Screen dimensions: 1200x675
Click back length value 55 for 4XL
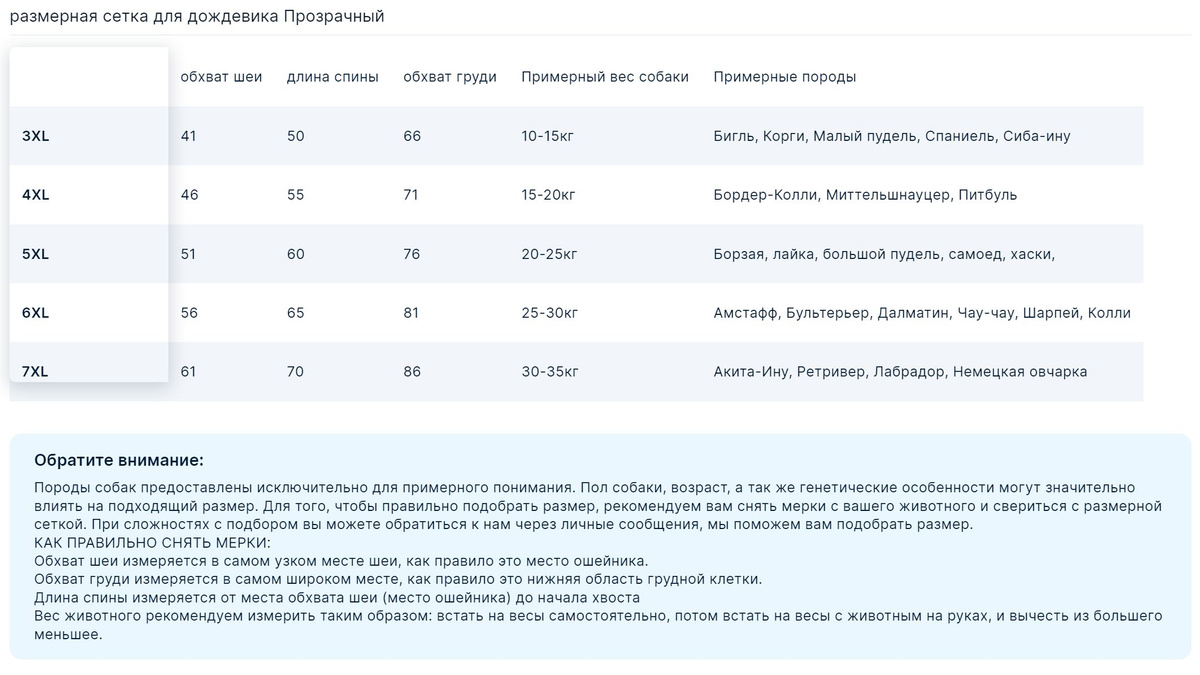tap(295, 195)
